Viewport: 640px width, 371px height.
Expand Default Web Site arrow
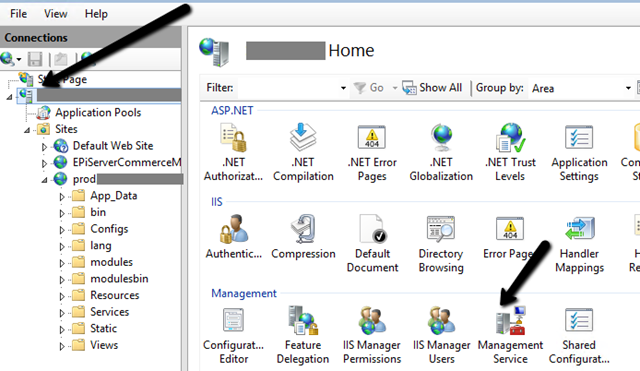[44, 147]
